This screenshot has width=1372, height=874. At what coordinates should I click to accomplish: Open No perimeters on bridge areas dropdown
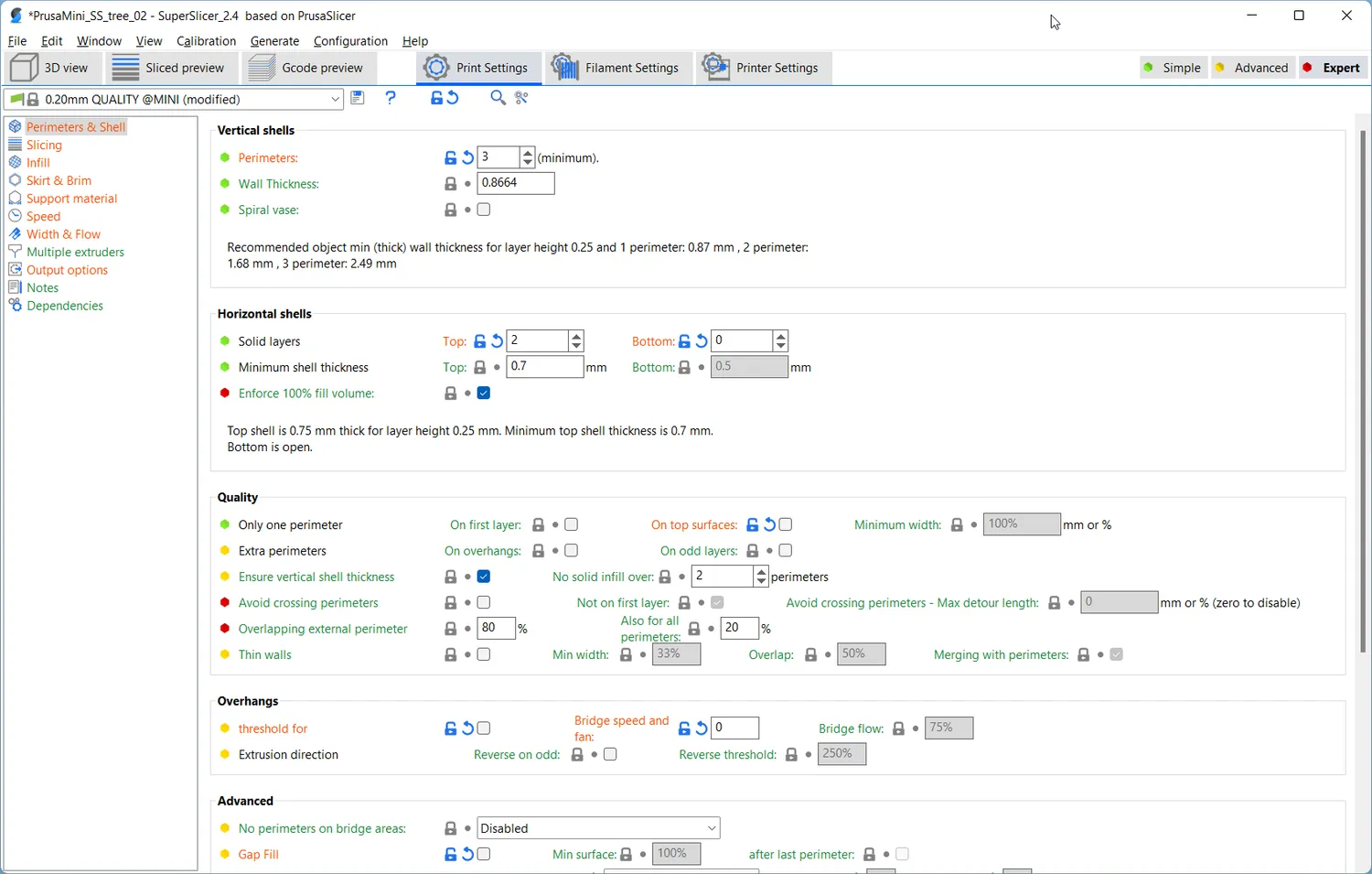[x=598, y=828]
